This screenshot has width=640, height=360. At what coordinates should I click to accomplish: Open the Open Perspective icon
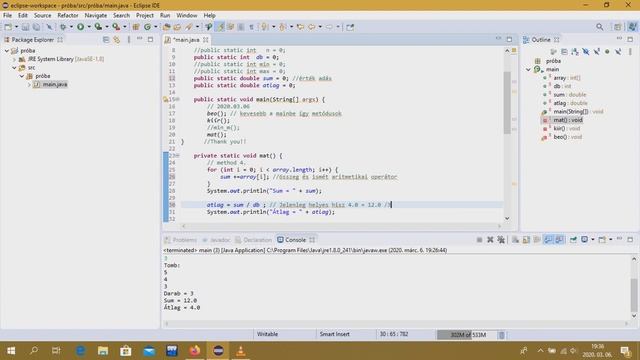point(617,27)
